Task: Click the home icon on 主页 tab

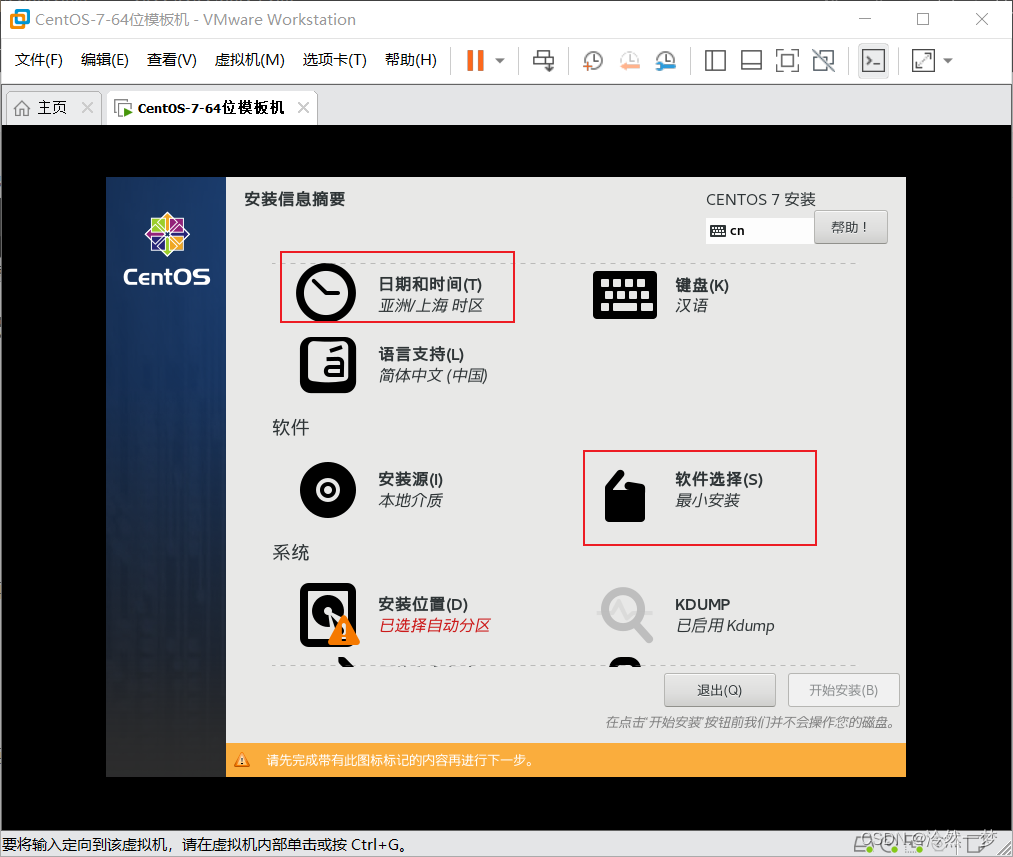Action: [x=22, y=108]
